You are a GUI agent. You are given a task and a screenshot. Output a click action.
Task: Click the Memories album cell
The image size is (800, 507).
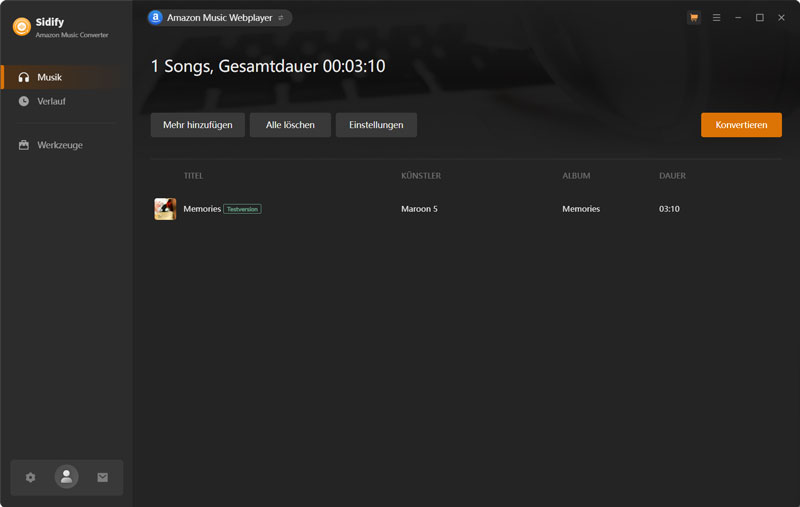[x=581, y=209]
